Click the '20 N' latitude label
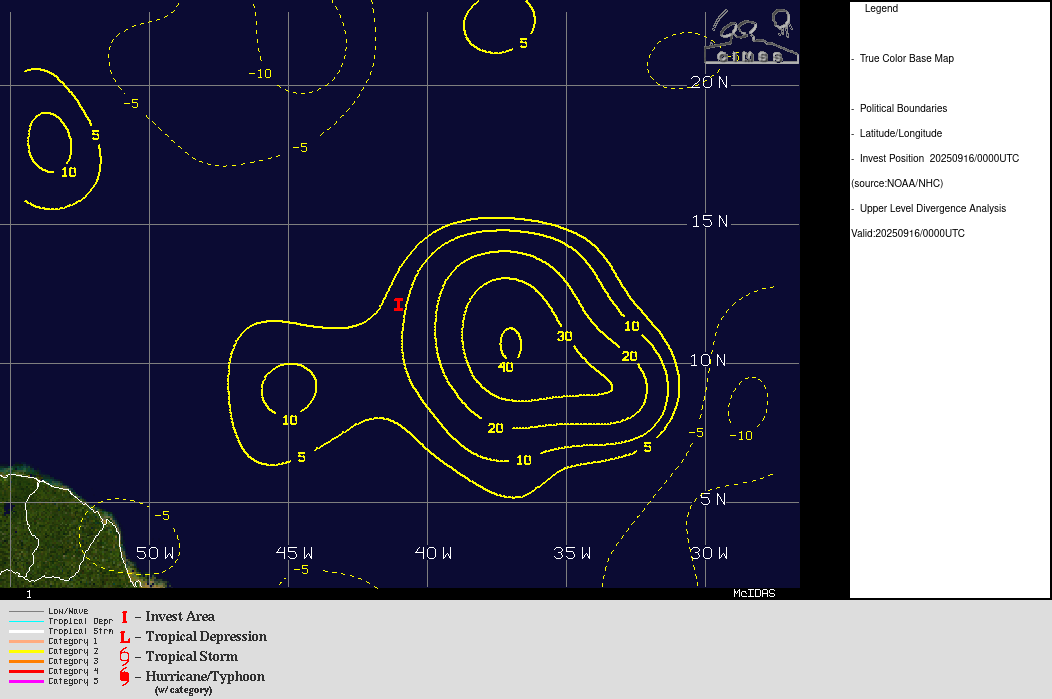 tap(709, 82)
